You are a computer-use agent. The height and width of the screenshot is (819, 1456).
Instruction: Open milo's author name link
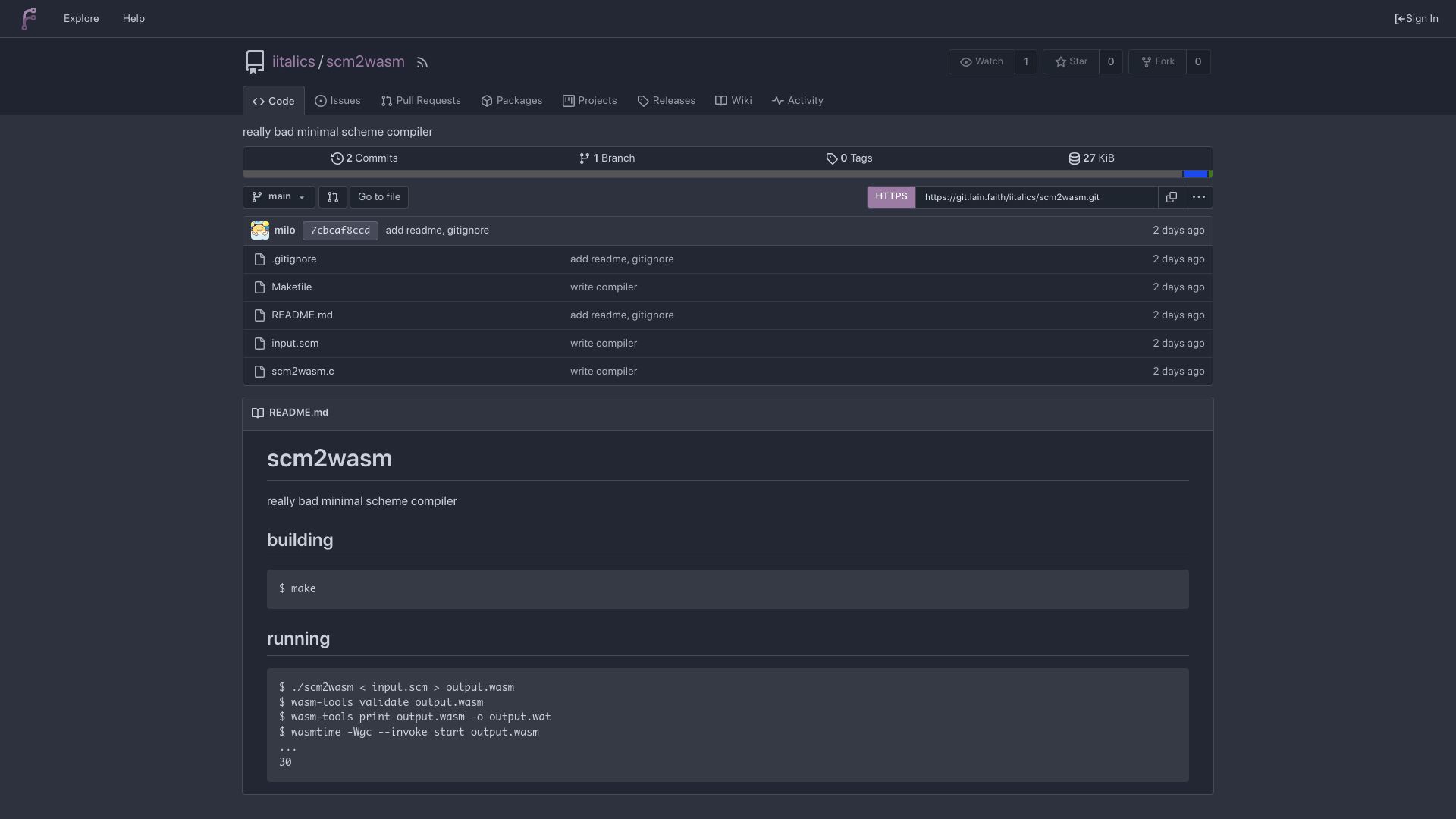(x=285, y=231)
